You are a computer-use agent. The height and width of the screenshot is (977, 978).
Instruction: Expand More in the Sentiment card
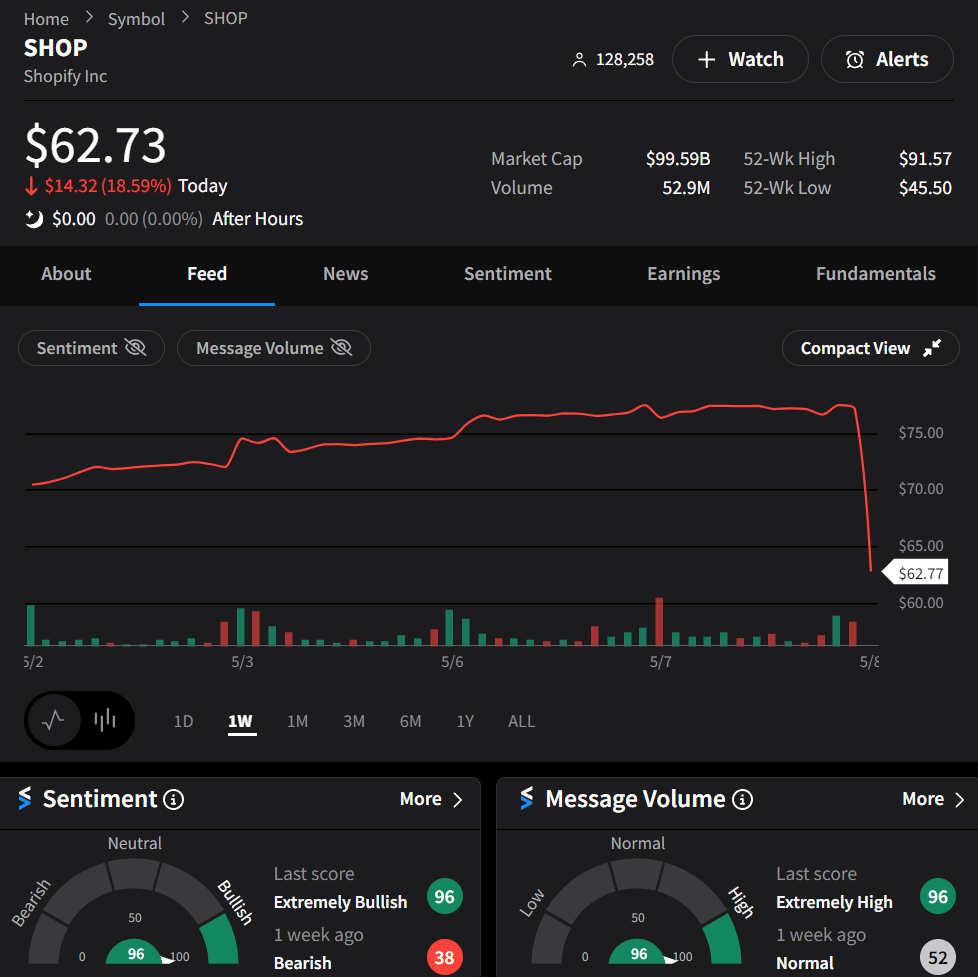point(431,799)
